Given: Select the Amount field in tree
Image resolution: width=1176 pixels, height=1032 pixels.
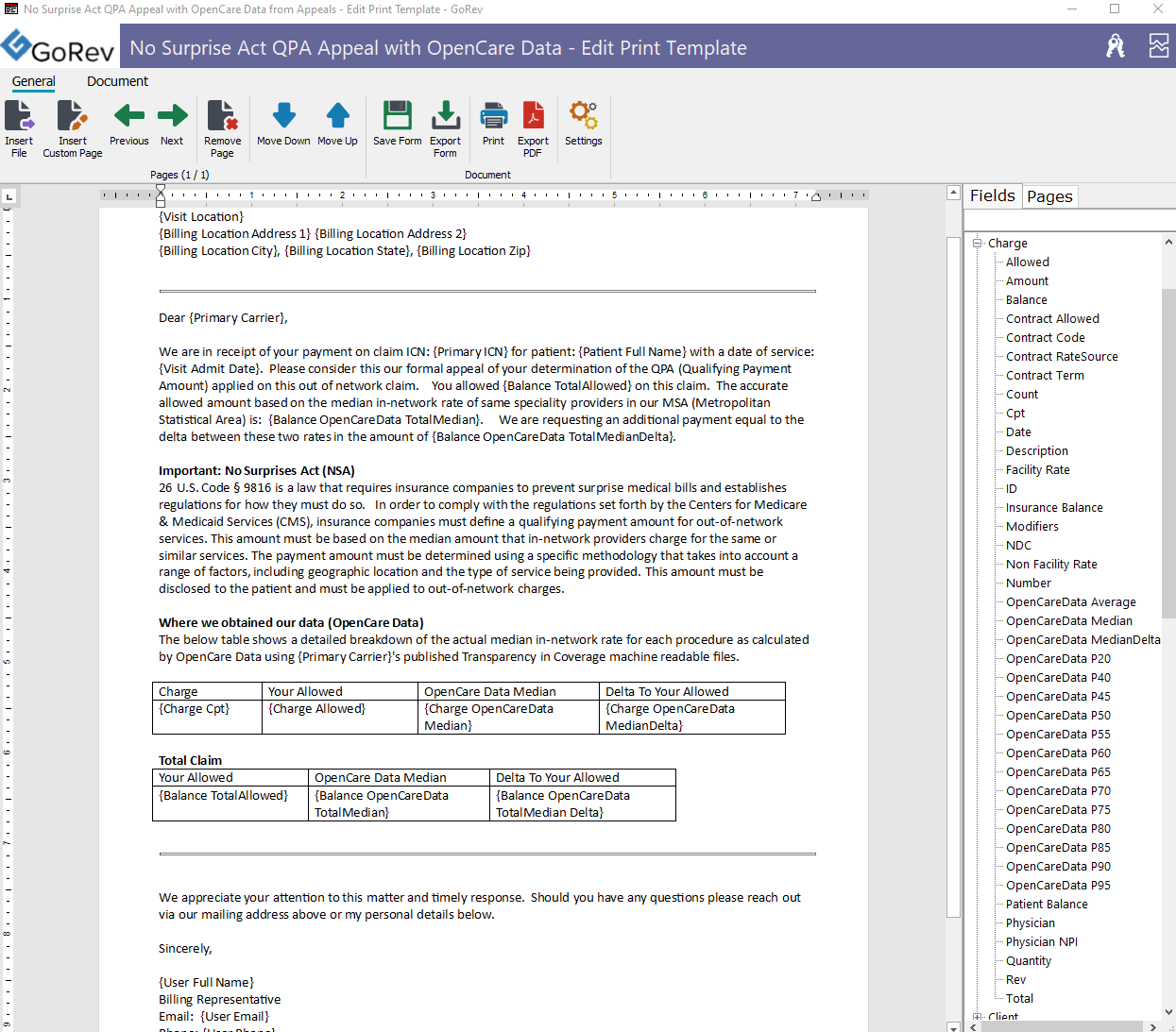Looking at the screenshot, I should (x=1027, y=280).
